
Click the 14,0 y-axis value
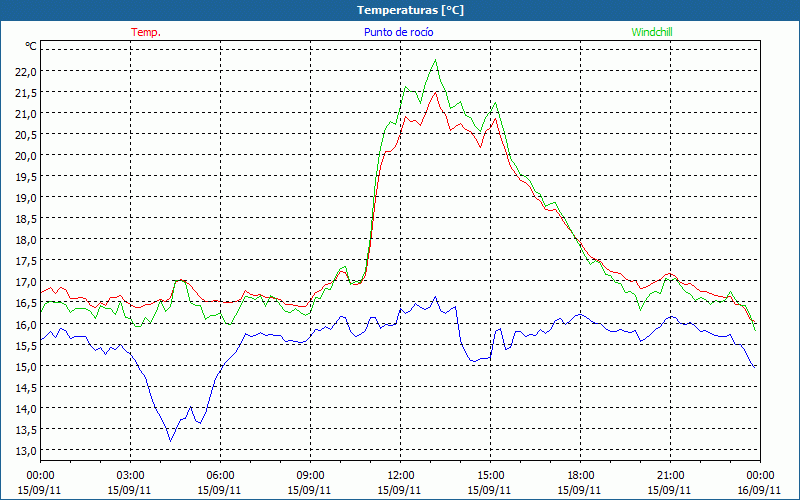coord(26,408)
